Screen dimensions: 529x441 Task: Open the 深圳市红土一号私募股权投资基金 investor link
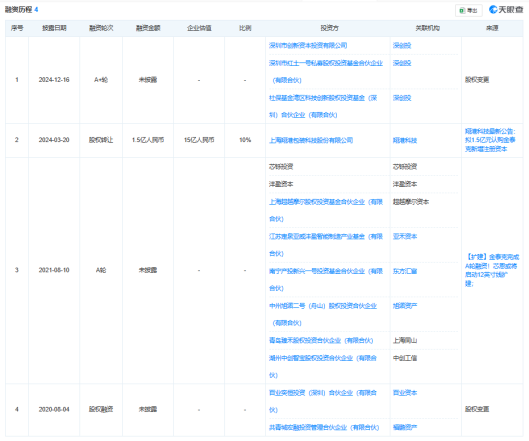(x=326, y=72)
